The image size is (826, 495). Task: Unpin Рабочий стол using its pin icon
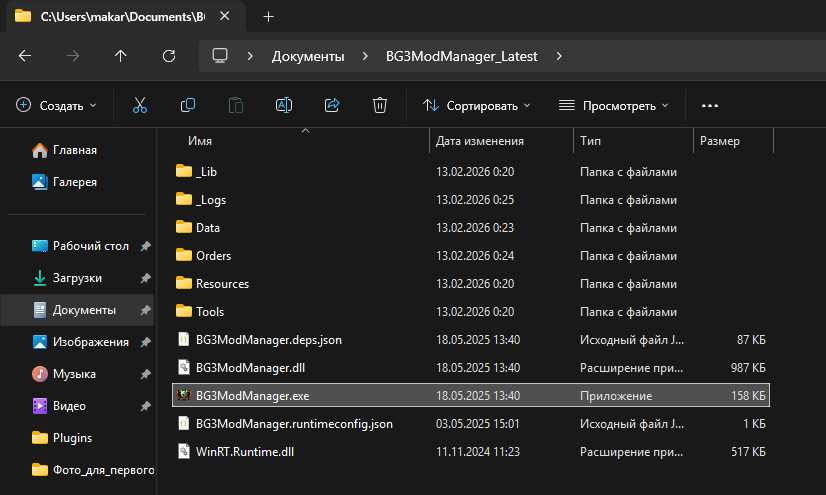[146, 245]
